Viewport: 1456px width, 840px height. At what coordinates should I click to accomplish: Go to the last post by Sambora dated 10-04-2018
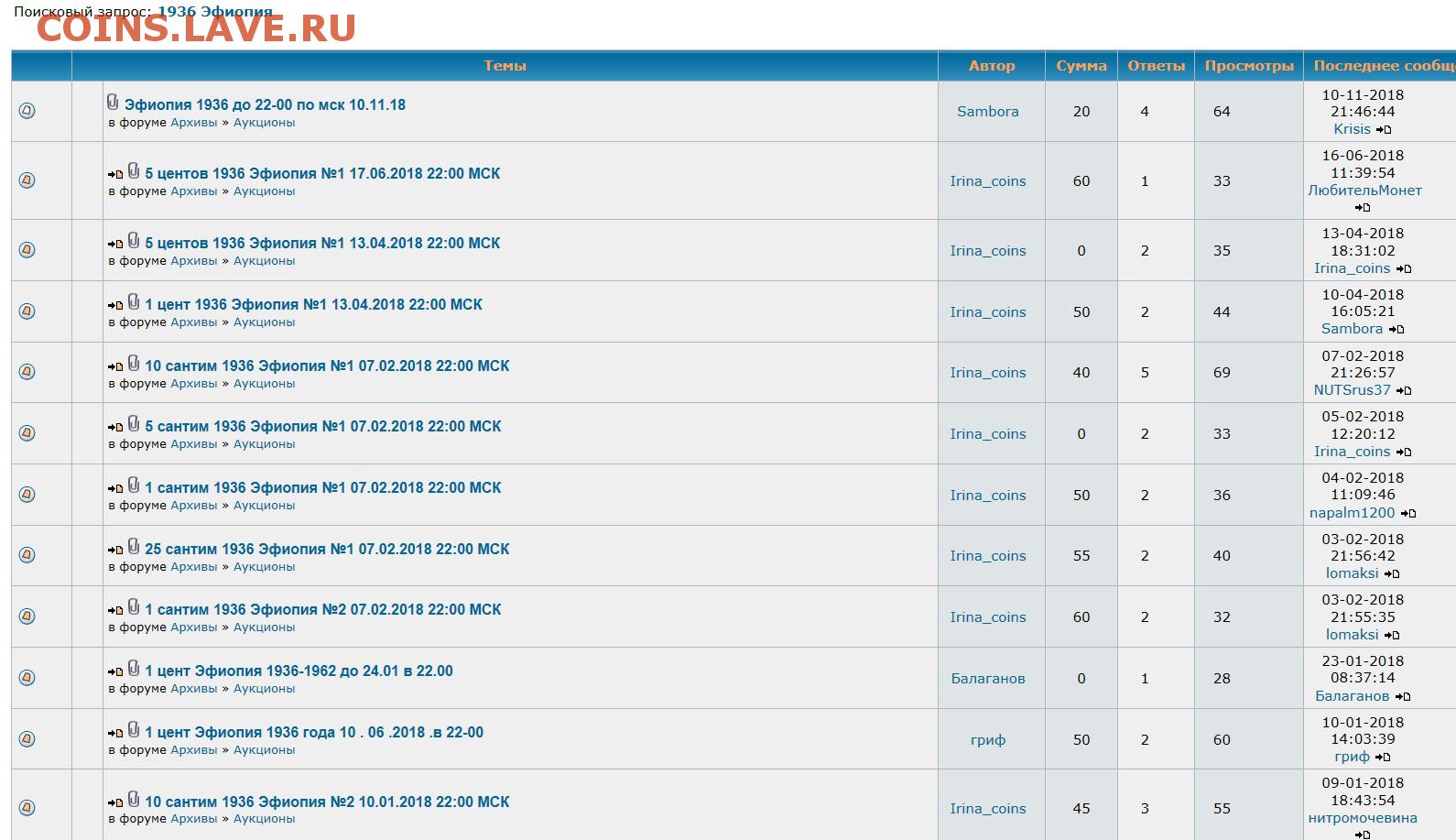click(x=1396, y=330)
